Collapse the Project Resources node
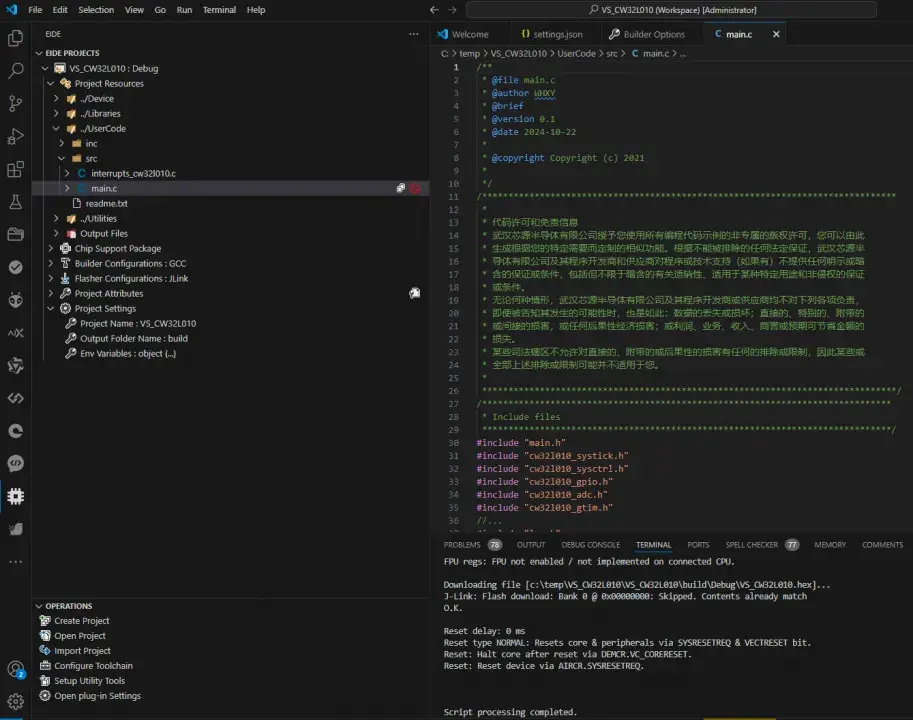The image size is (913, 720). point(51,83)
